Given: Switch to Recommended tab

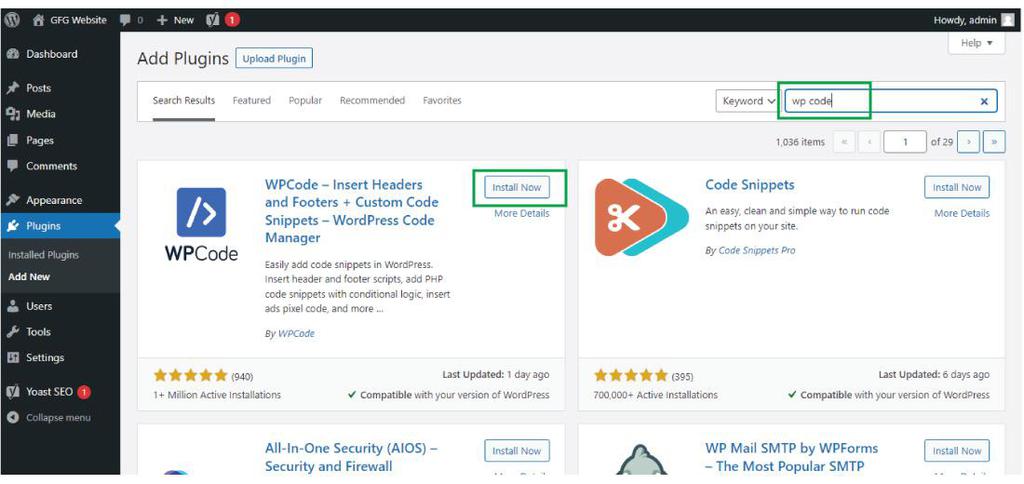Looking at the screenshot, I should 372,101.
